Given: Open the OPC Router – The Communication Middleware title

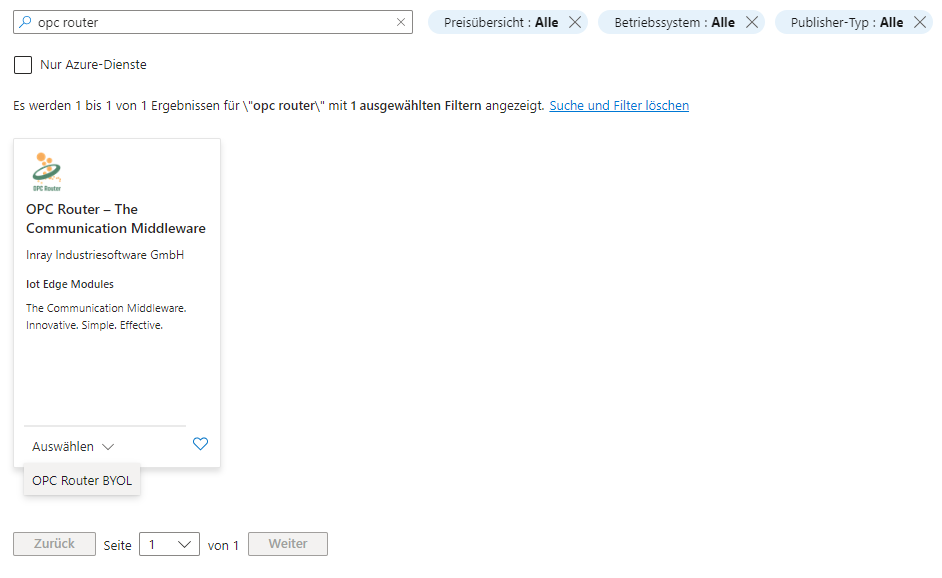Looking at the screenshot, I should [x=115, y=219].
